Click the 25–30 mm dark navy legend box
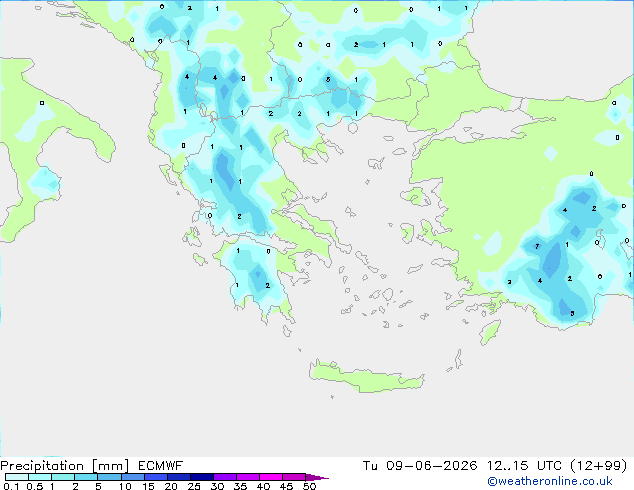634x490 pixels. pyautogui.click(x=202, y=477)
